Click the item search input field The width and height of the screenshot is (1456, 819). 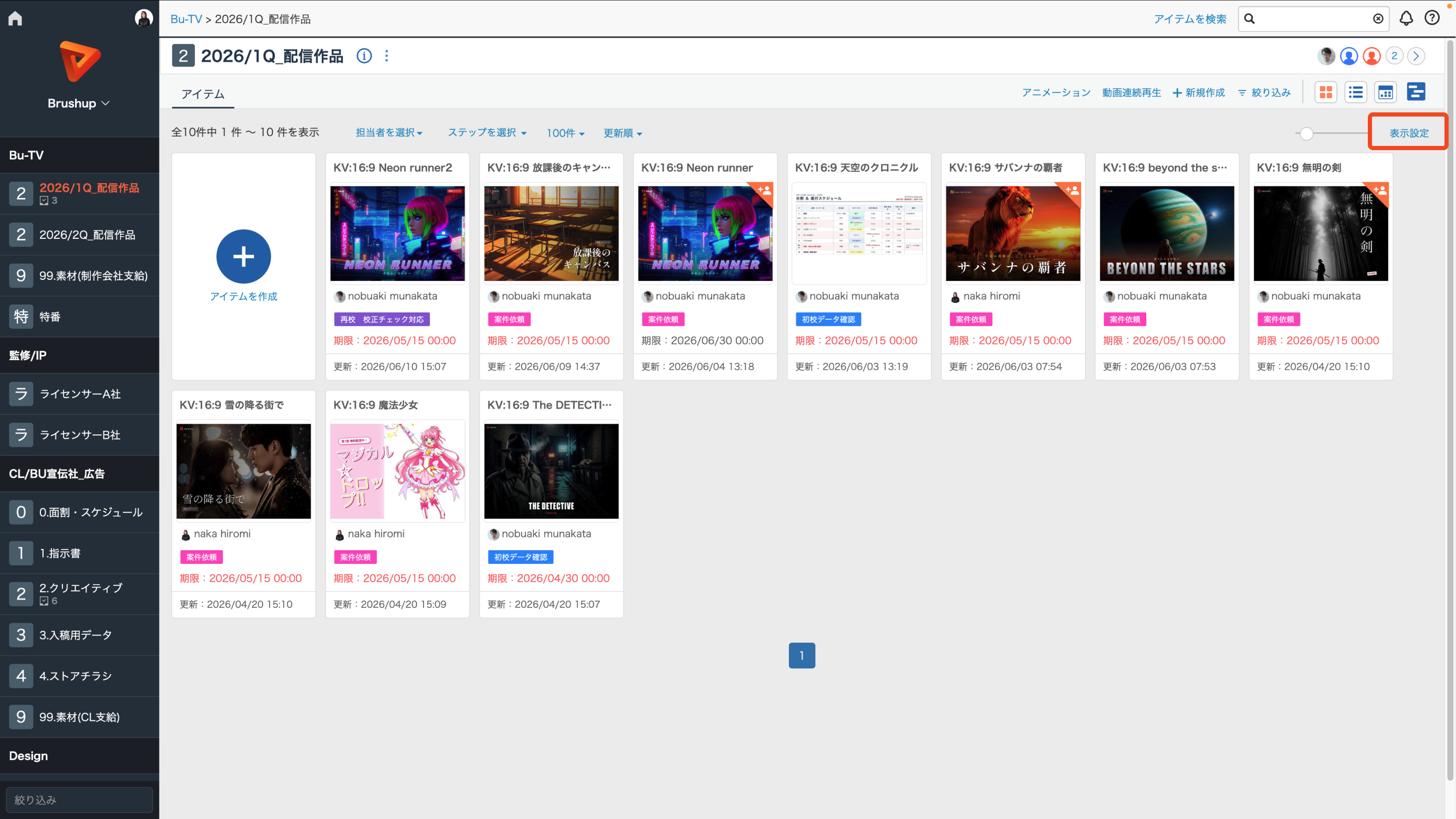[1314, 19]
